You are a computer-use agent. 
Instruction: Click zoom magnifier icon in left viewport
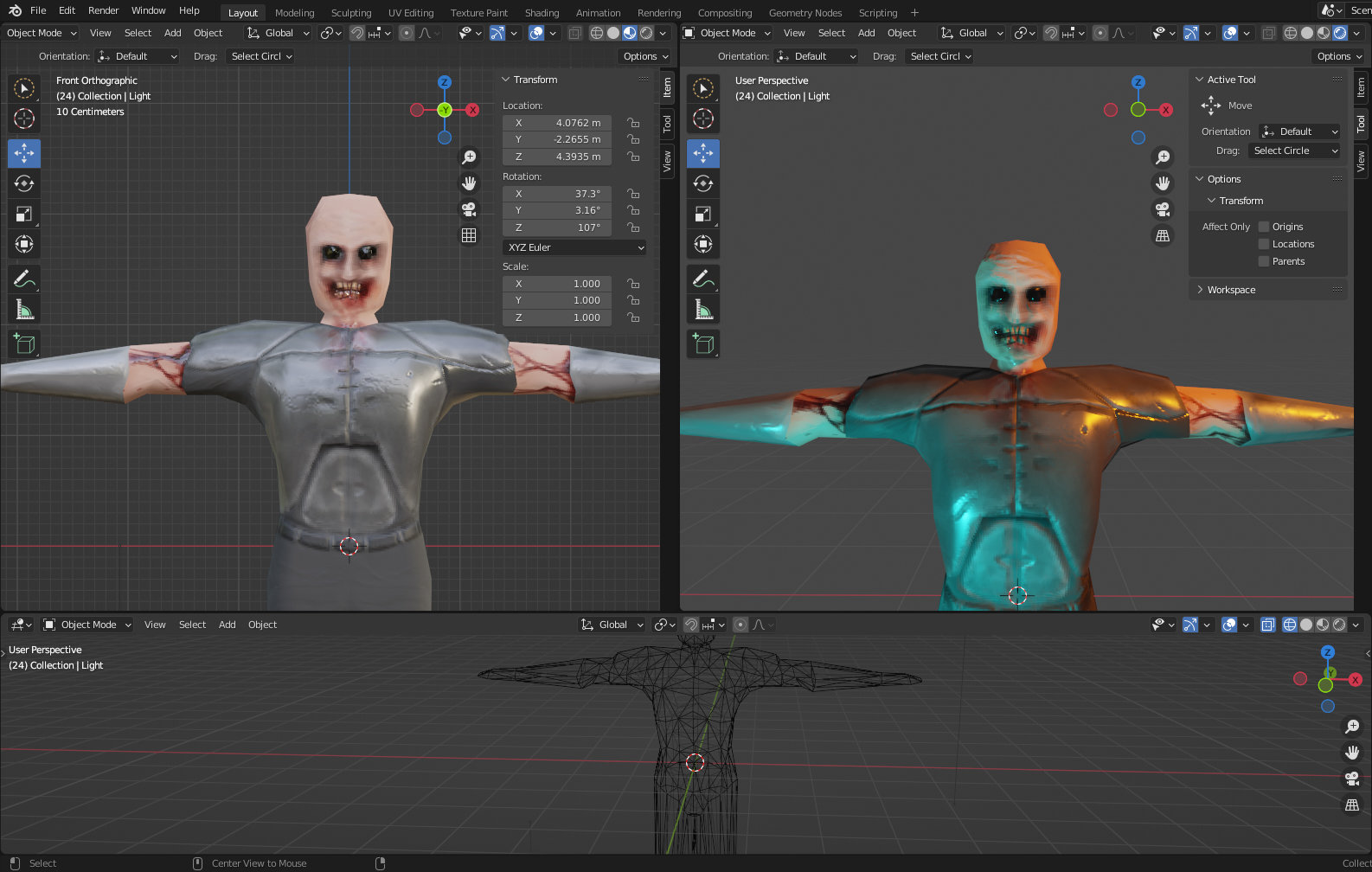[x=469, y=157]
